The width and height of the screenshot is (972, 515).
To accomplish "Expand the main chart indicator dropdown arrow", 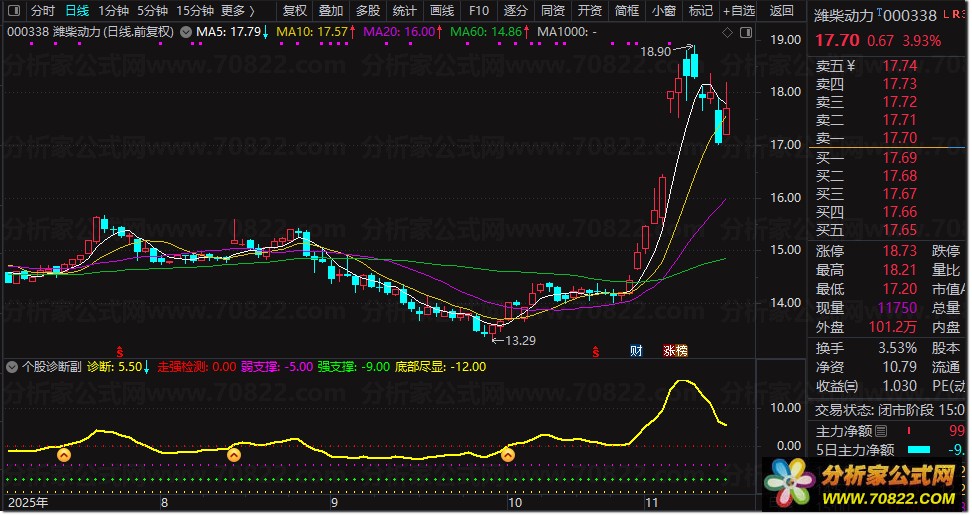I will pos(185,32).
